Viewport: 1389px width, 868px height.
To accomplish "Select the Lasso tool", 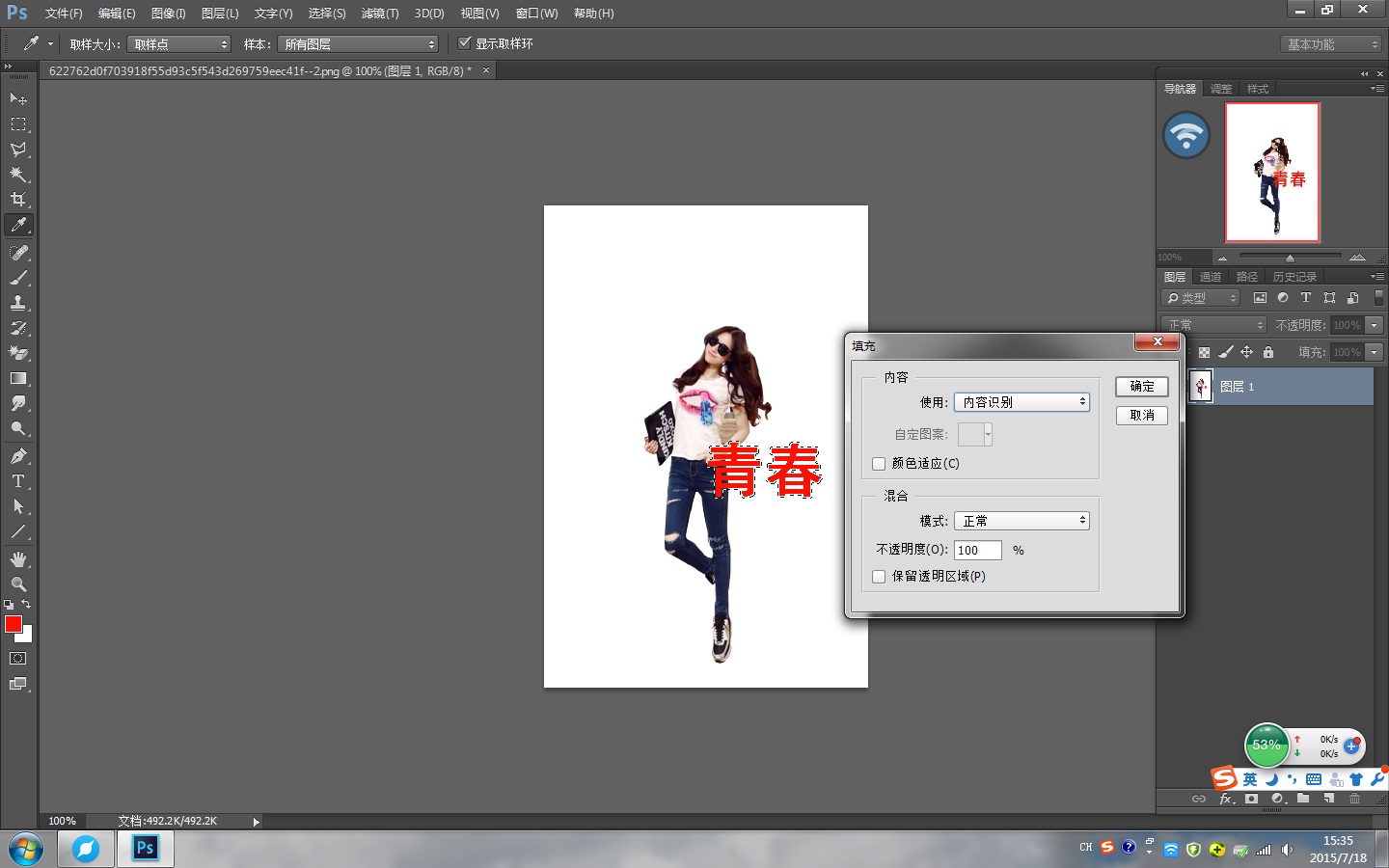I will [18, 149].
